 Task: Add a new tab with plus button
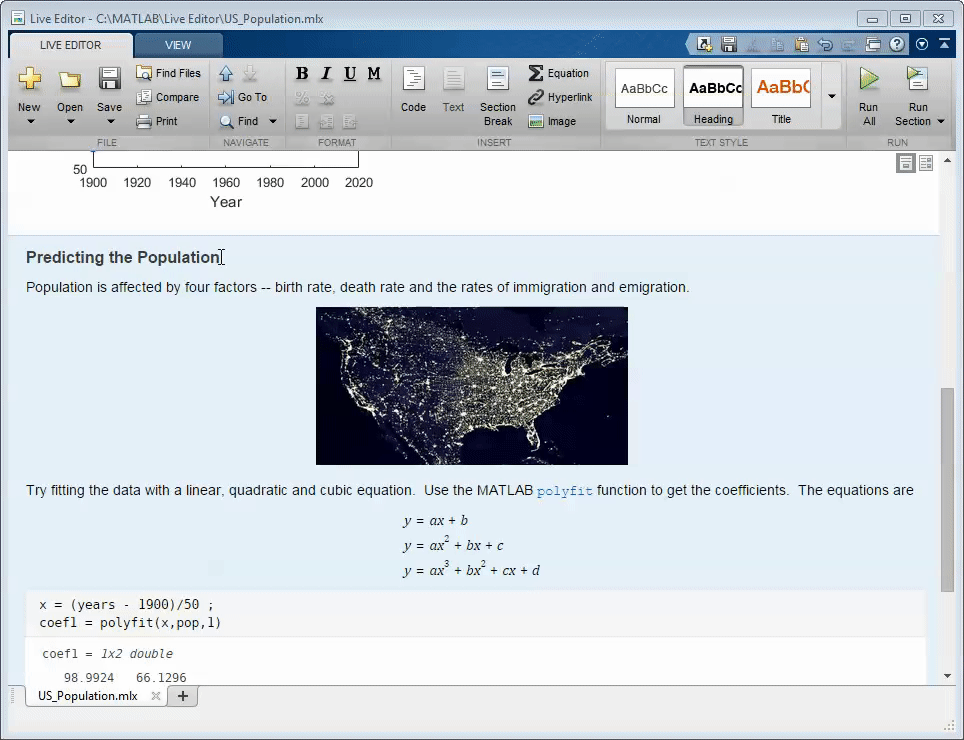click(x=183, y=696)
